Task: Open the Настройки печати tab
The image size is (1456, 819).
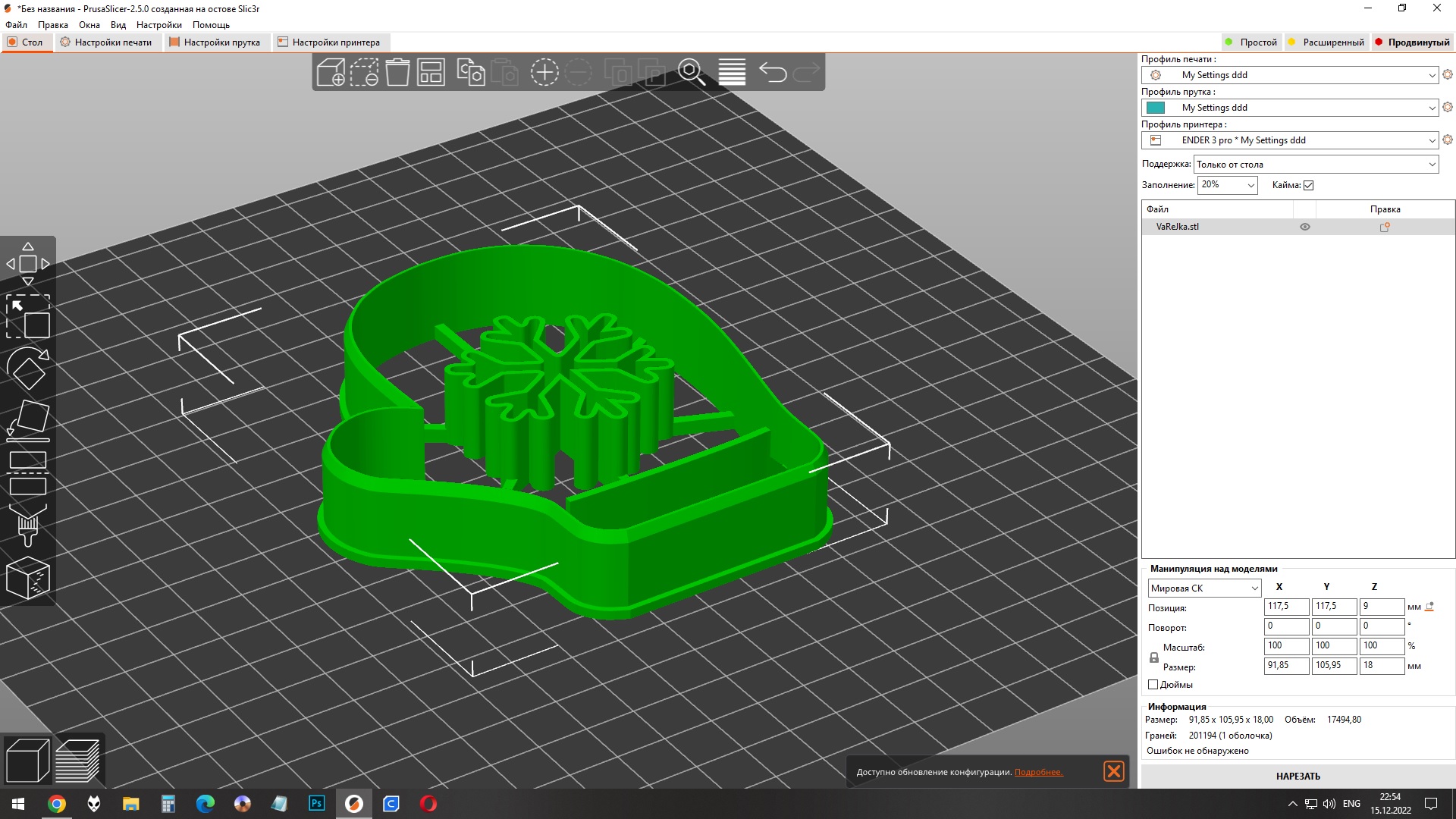Action: pyautogui.click(x=106, y=42)
